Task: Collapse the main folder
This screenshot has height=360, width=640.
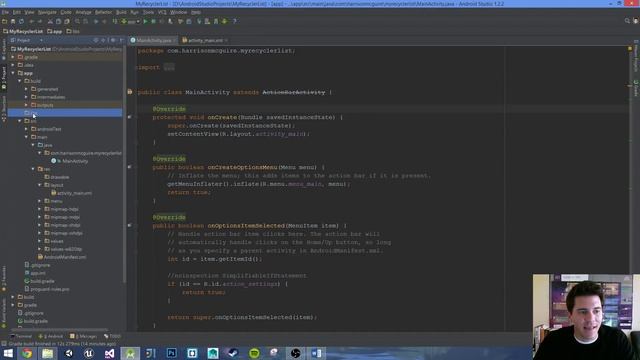Action: pyautogui.click(x=27, y=137)
